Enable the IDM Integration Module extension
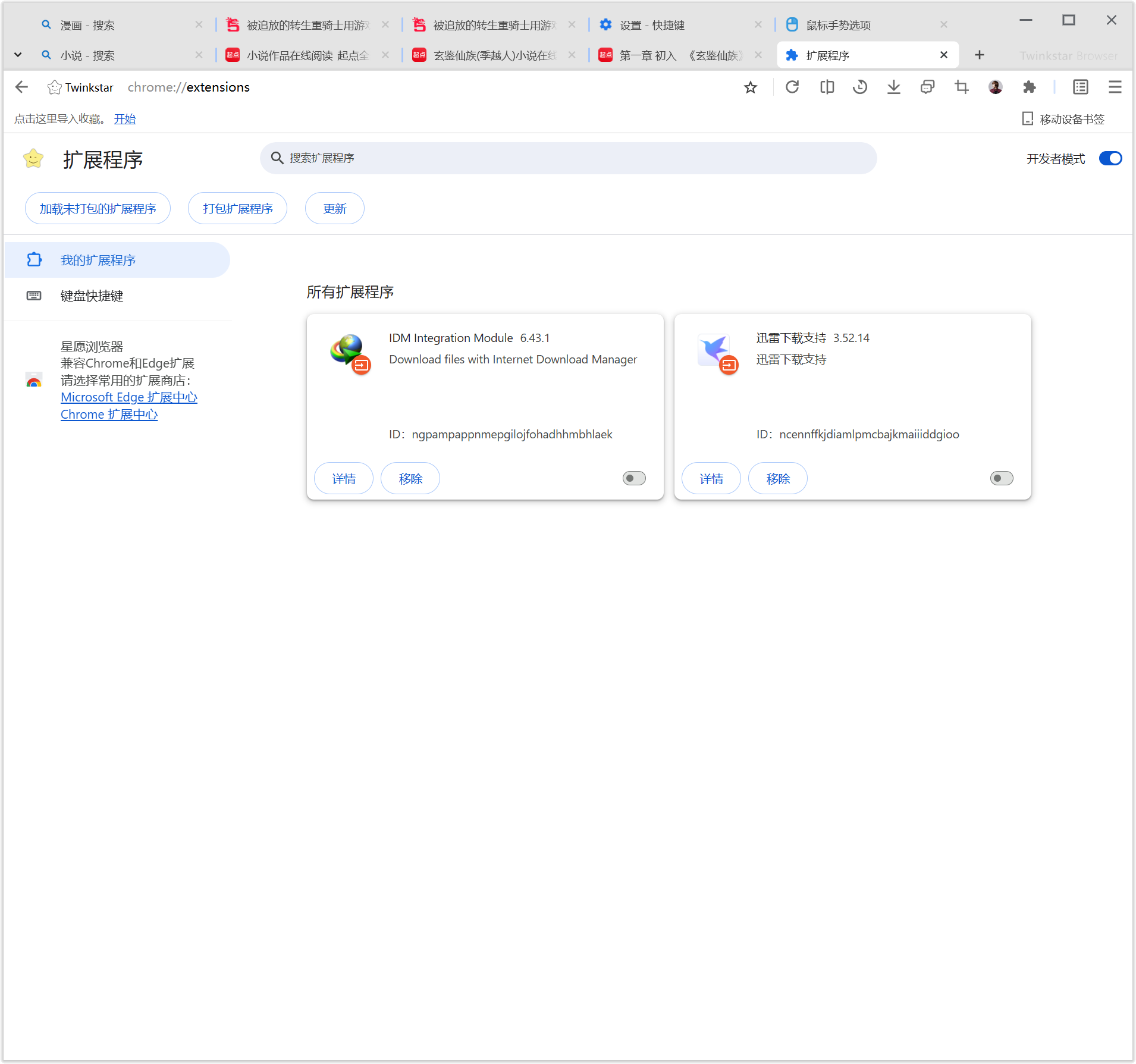This screenshot has height=1064, width=1136. 634,478
